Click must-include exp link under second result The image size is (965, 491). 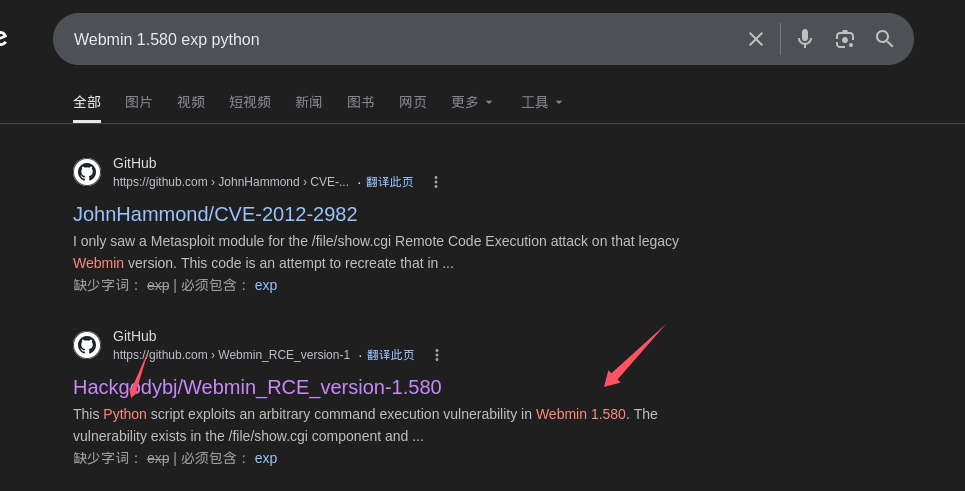click(x=266, y=458)
